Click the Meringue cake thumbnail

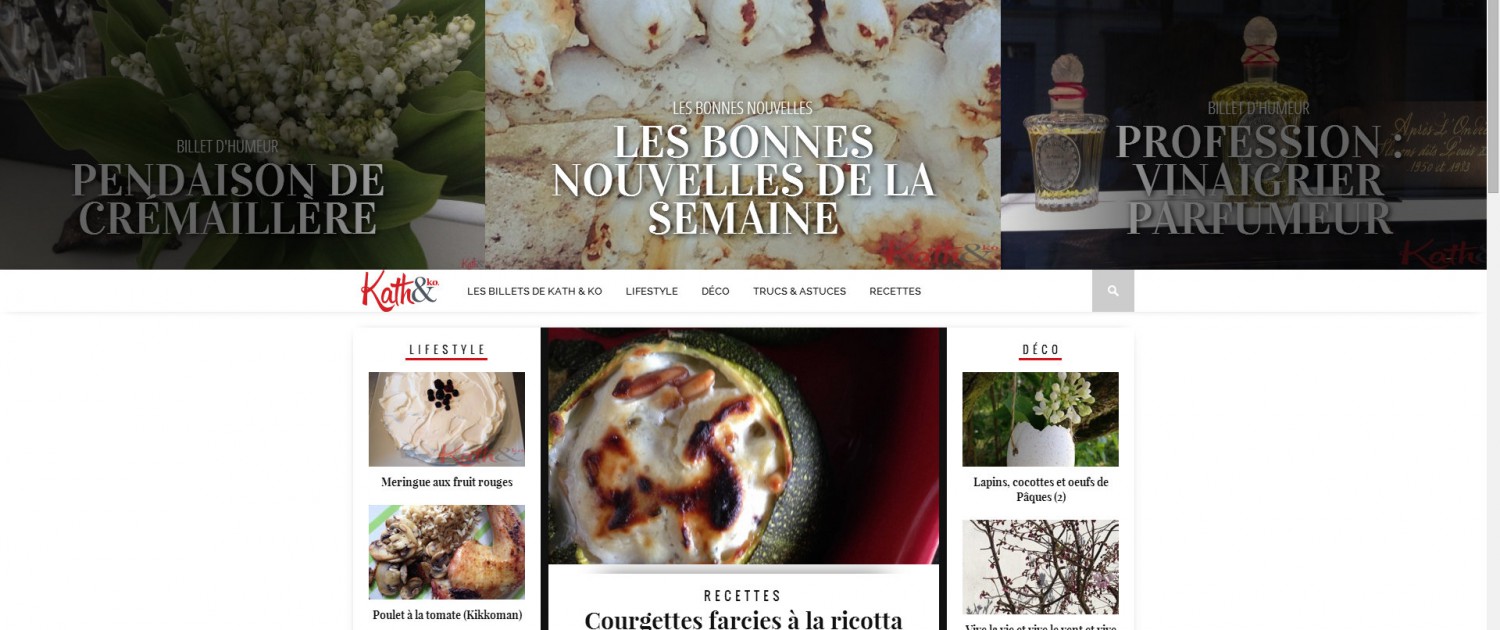(x=447, y=419)
